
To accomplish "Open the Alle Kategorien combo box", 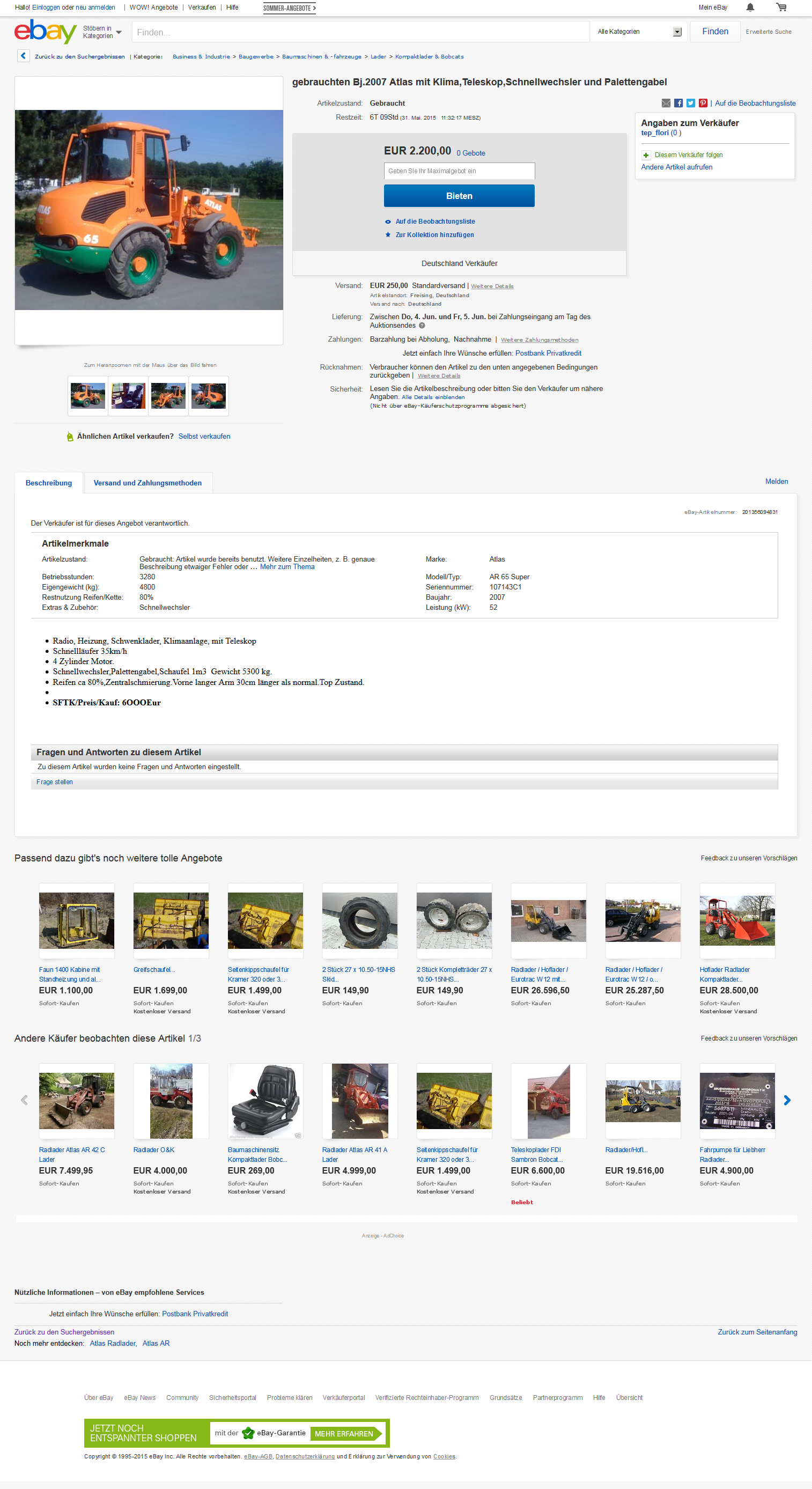I will point(639,32).
